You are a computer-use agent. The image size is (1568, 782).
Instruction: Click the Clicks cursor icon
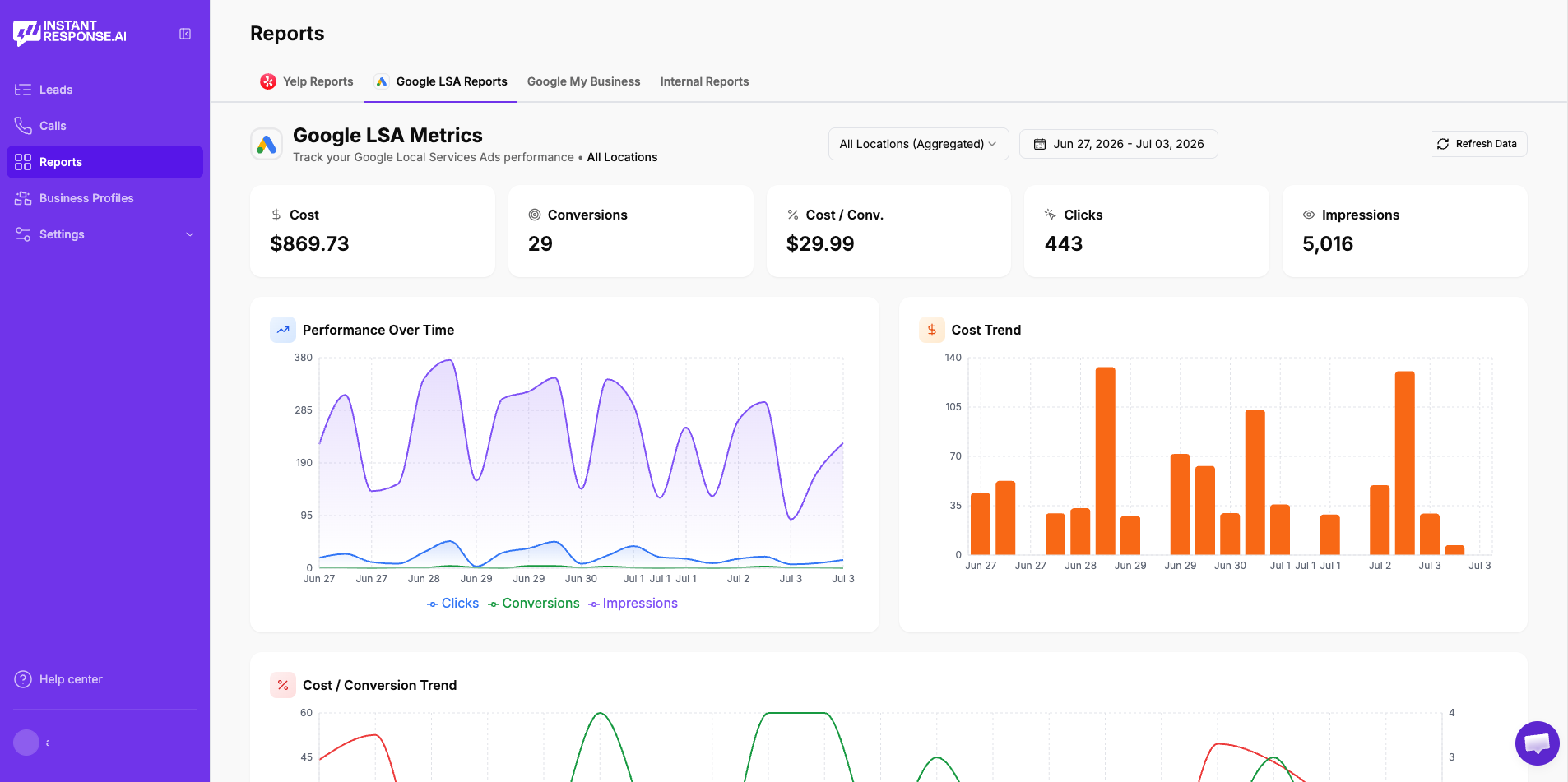pyautogui.click(x=1051, y=215)
